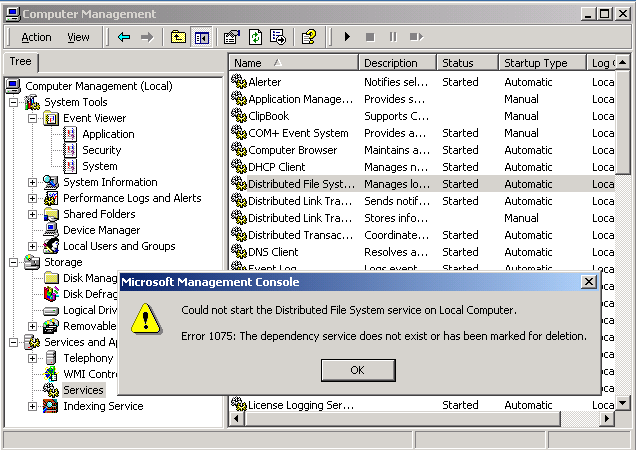This screenshot has height=450, width=636.
Task: Click the horizontal scrollbar left arrow
Action: coord(237,418)
